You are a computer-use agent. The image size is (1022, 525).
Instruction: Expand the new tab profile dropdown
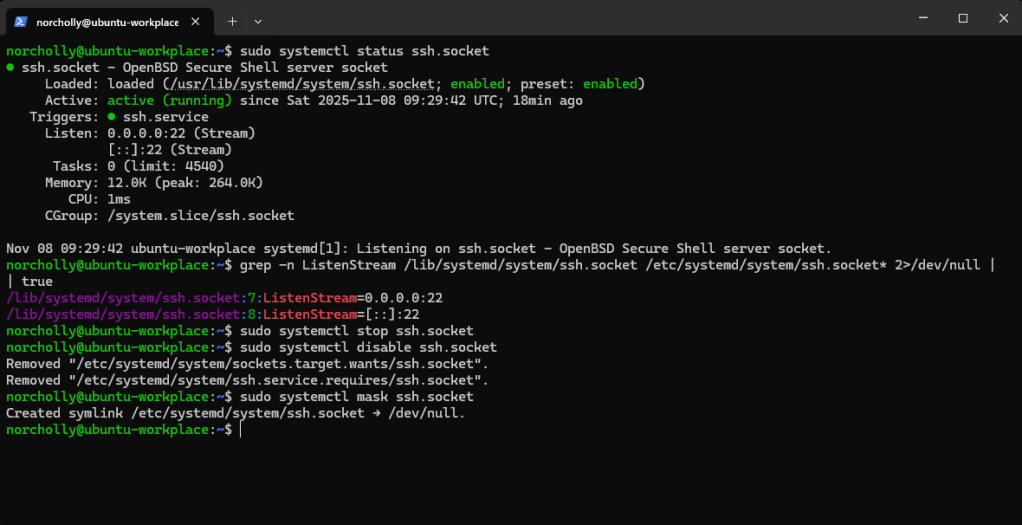[258, 20]
